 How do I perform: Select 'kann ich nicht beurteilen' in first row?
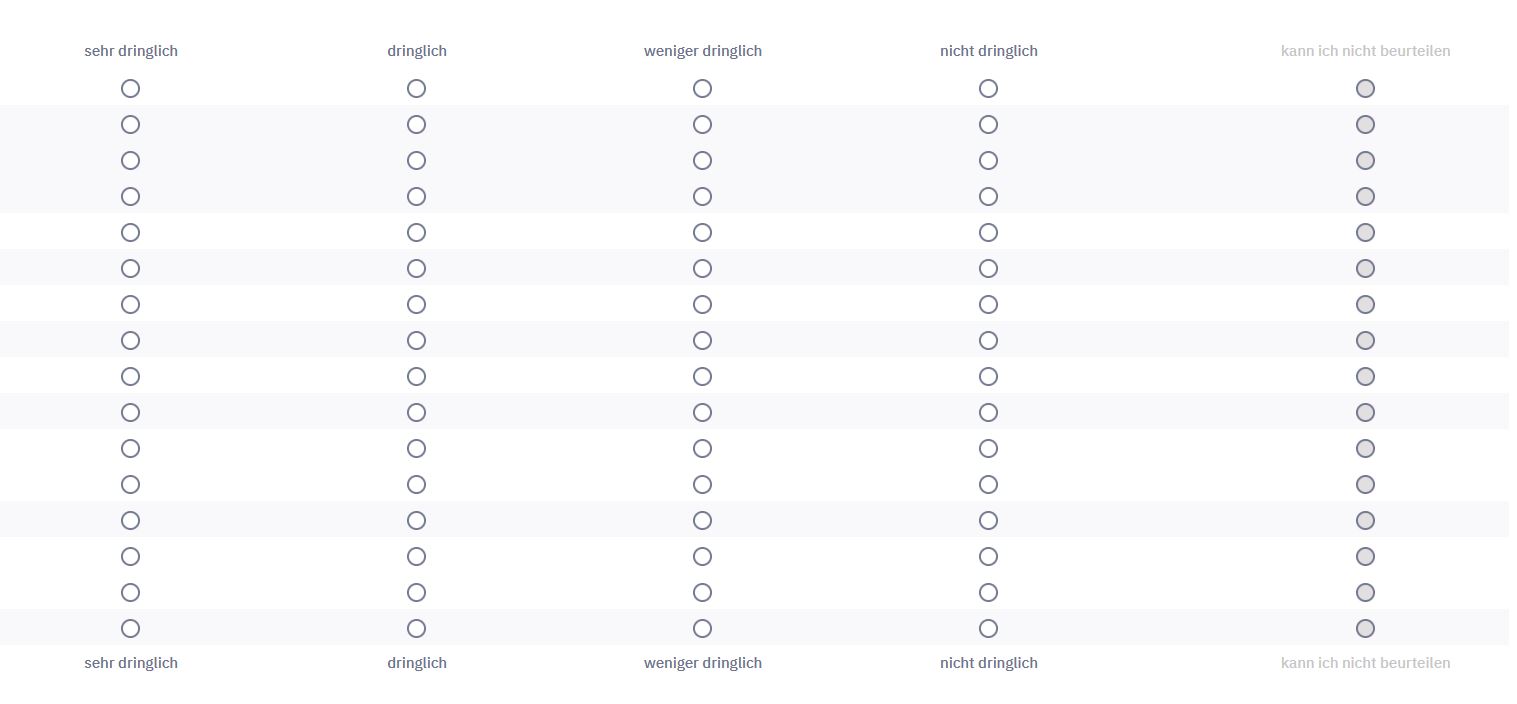(1365, 89)
